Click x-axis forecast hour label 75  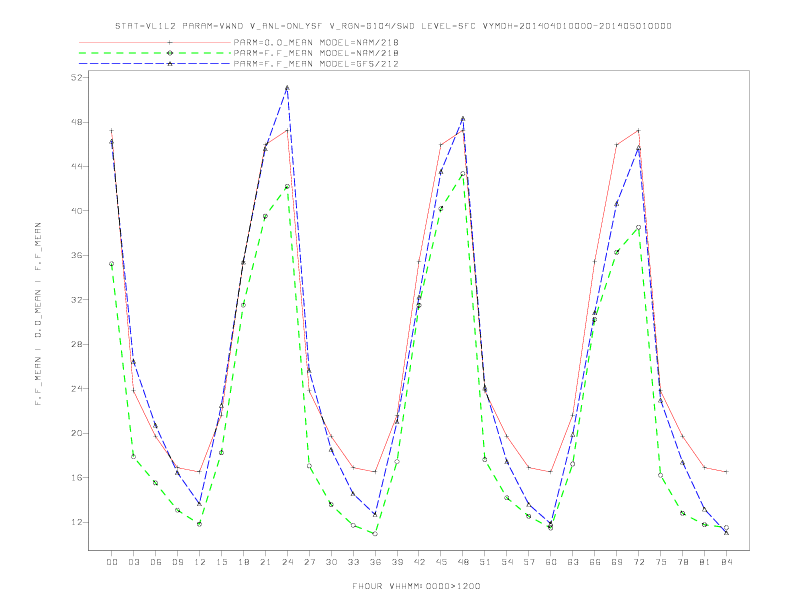pos(661,562)
